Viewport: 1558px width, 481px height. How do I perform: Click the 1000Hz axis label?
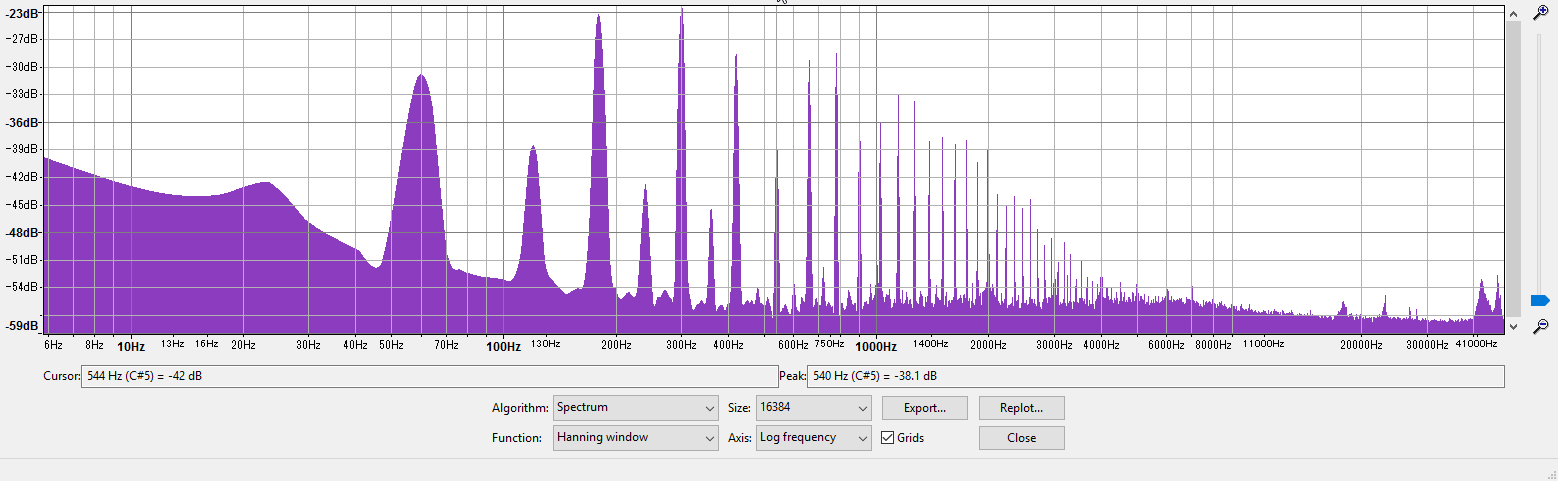tap(876, 347)
